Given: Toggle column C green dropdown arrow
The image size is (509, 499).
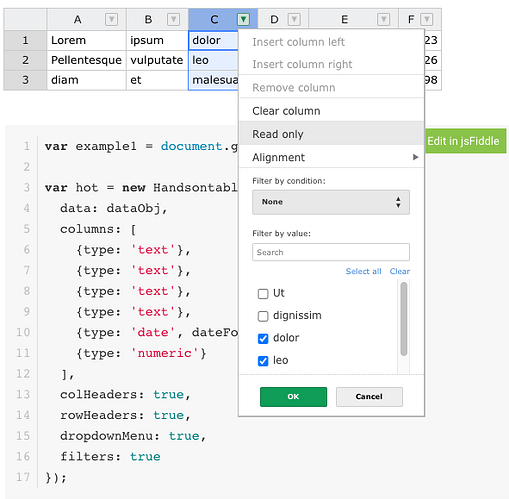Looking at the screenshot, I should 243,19.
